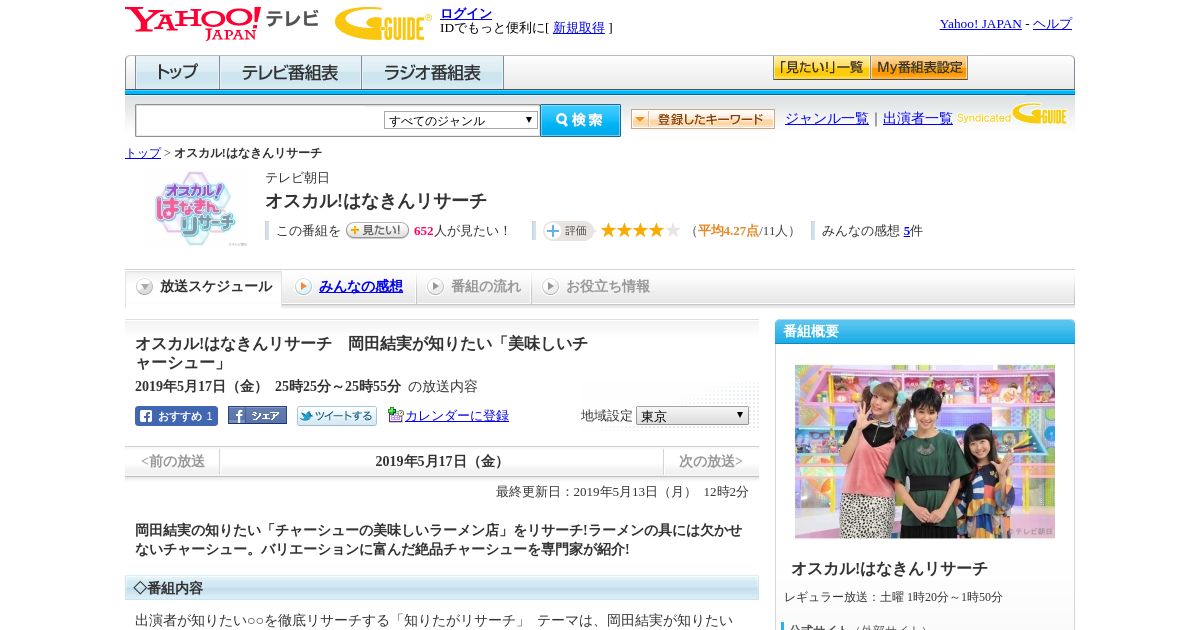This screenshot has height=630, width=1200.
Task: Click the Facebook おすすめ button
Action: [176, 416]
